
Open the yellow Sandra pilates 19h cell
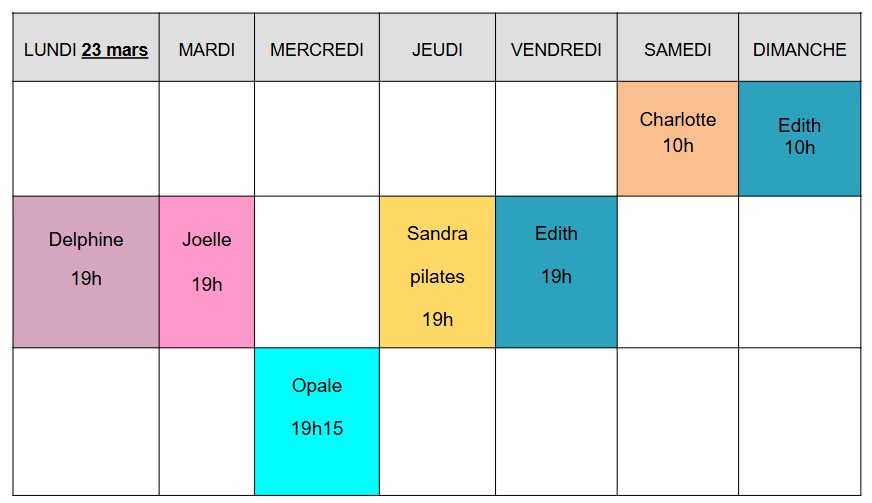437,271
